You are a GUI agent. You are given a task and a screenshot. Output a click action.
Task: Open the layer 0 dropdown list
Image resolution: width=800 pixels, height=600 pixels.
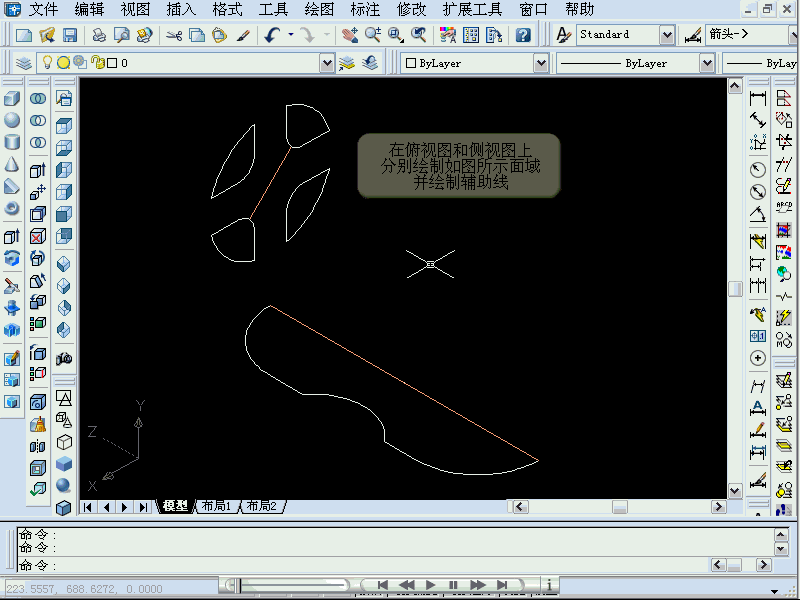click(x=327, y=63)
